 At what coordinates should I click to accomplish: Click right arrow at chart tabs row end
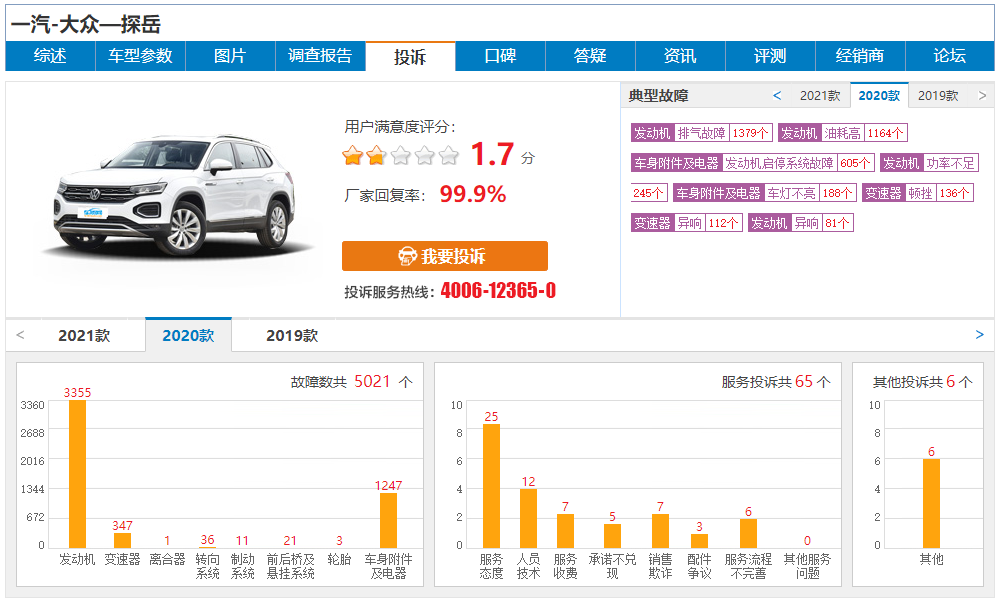pyautogui.click(x=979, y=335)
